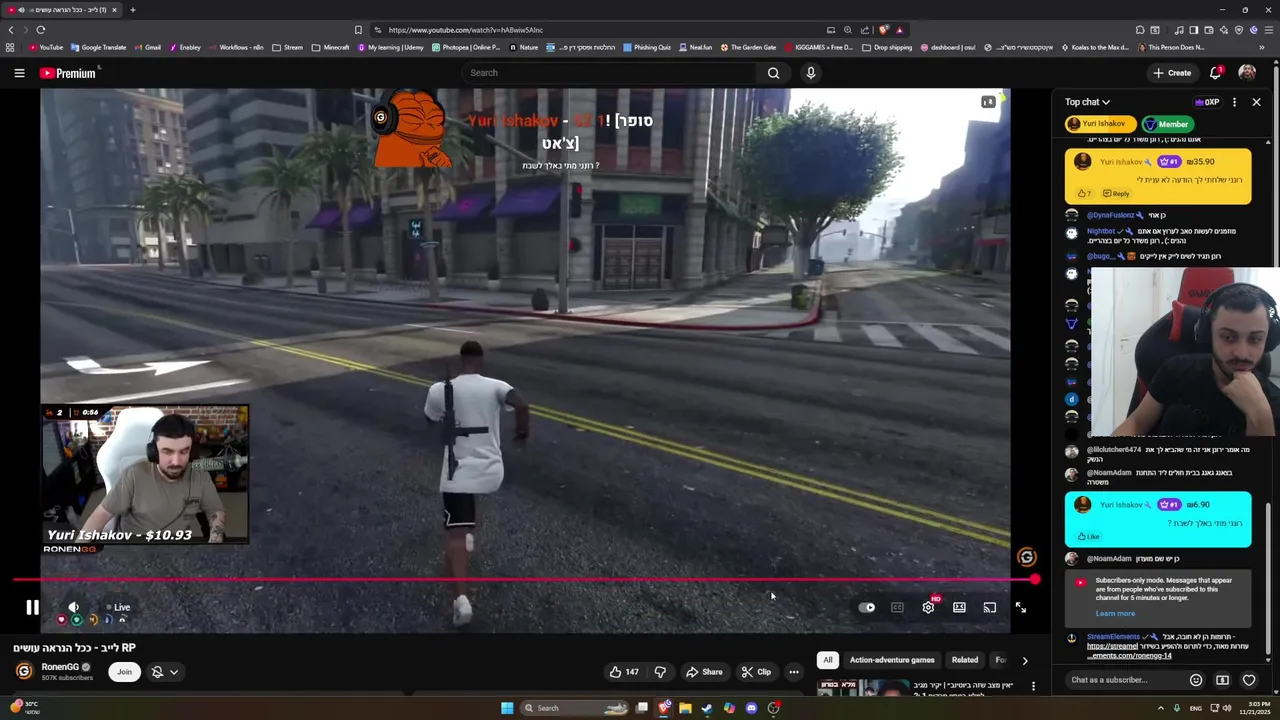This screenshot has height=720, width=1280.
Task: Open the notification preference dropdown beside Join
Action: 164,672
